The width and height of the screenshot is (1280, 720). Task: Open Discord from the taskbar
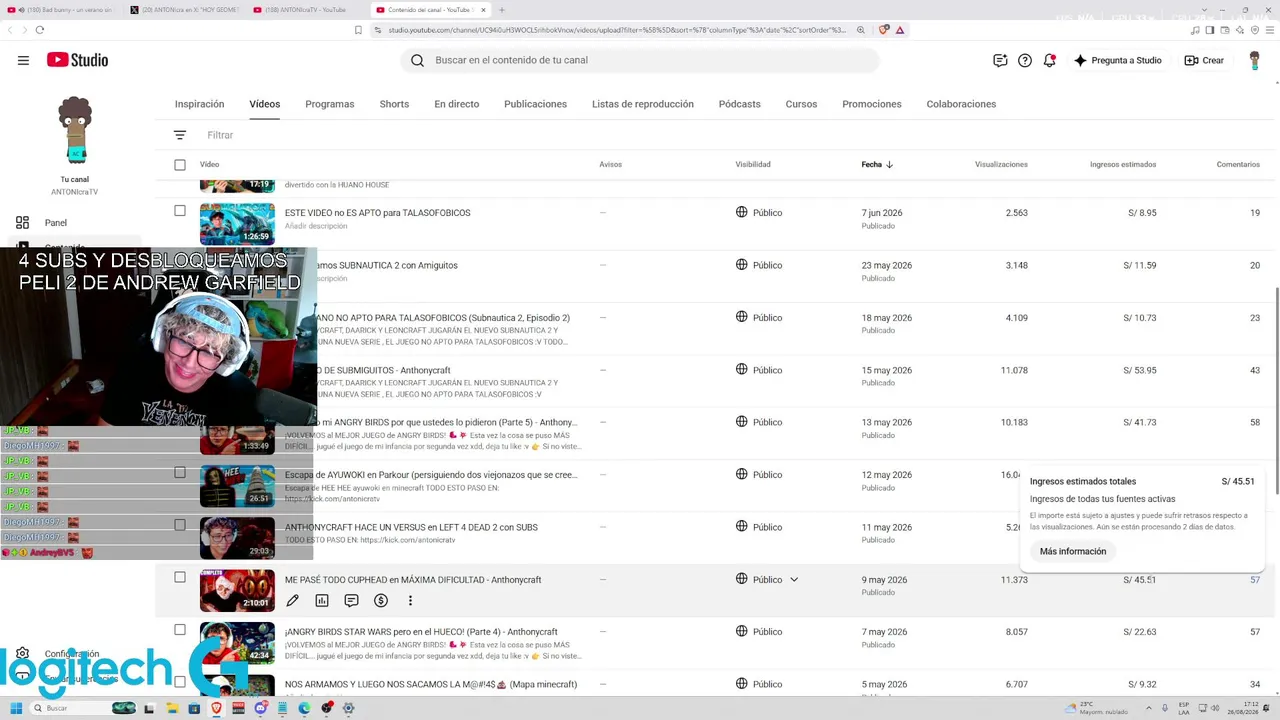tap(261, 708)
